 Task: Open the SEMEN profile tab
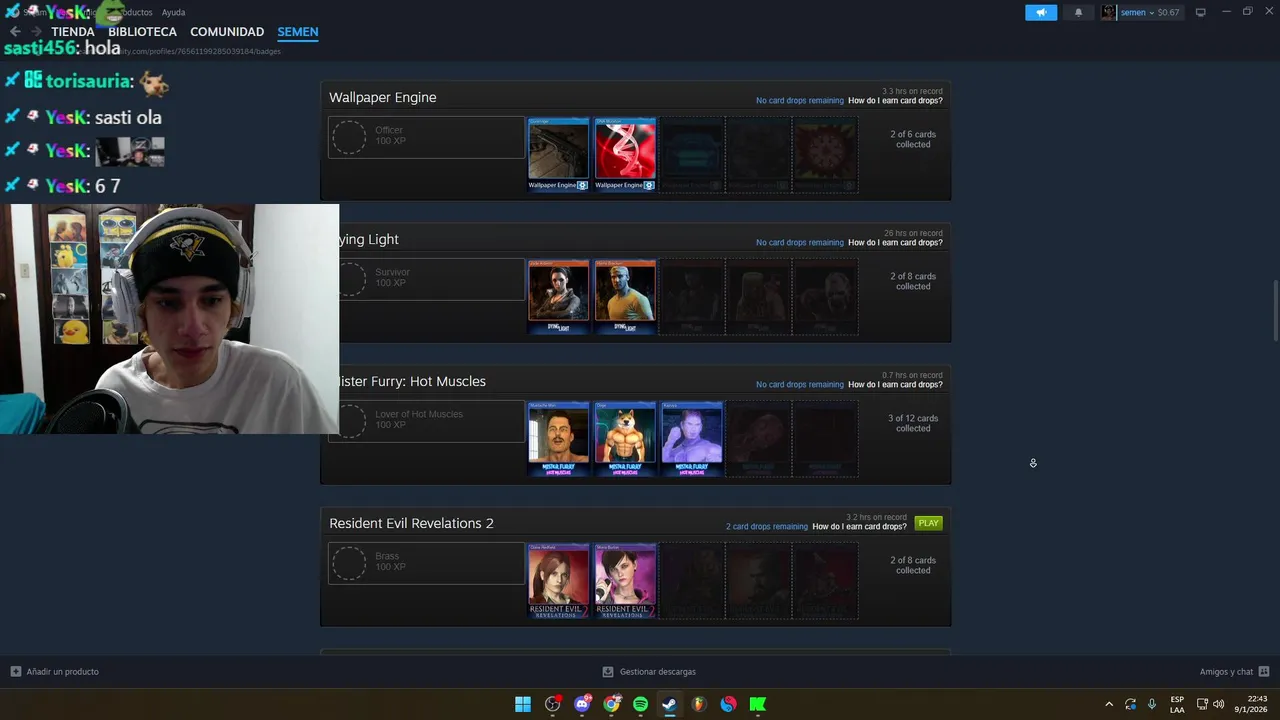pos(298,32)
